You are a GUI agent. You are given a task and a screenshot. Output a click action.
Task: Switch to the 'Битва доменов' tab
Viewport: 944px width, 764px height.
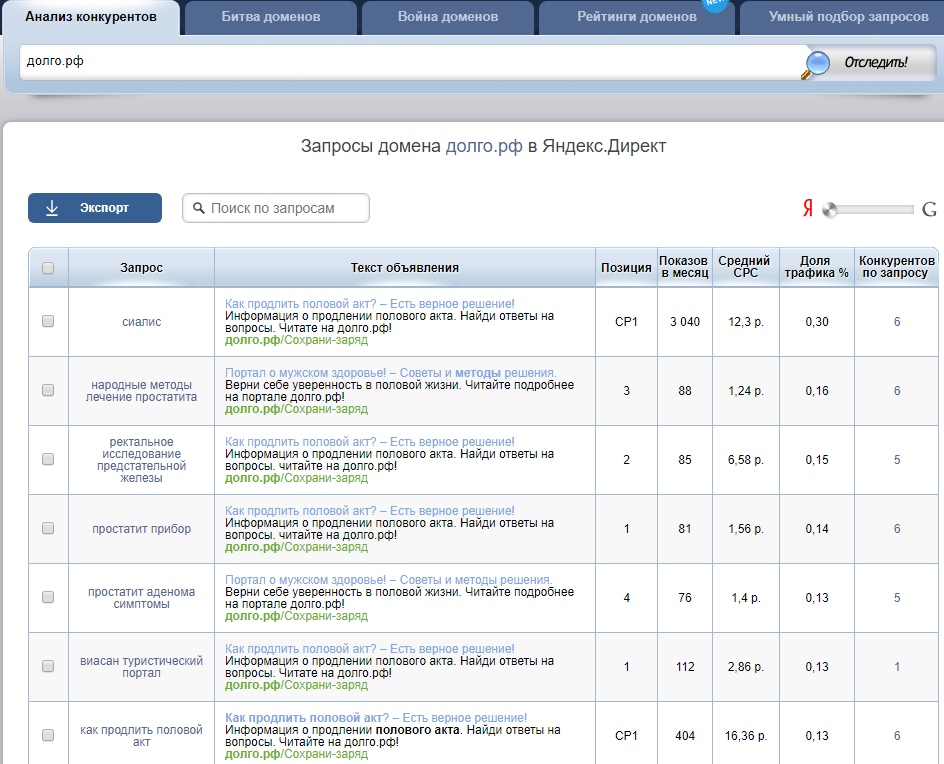coord(271,17)
